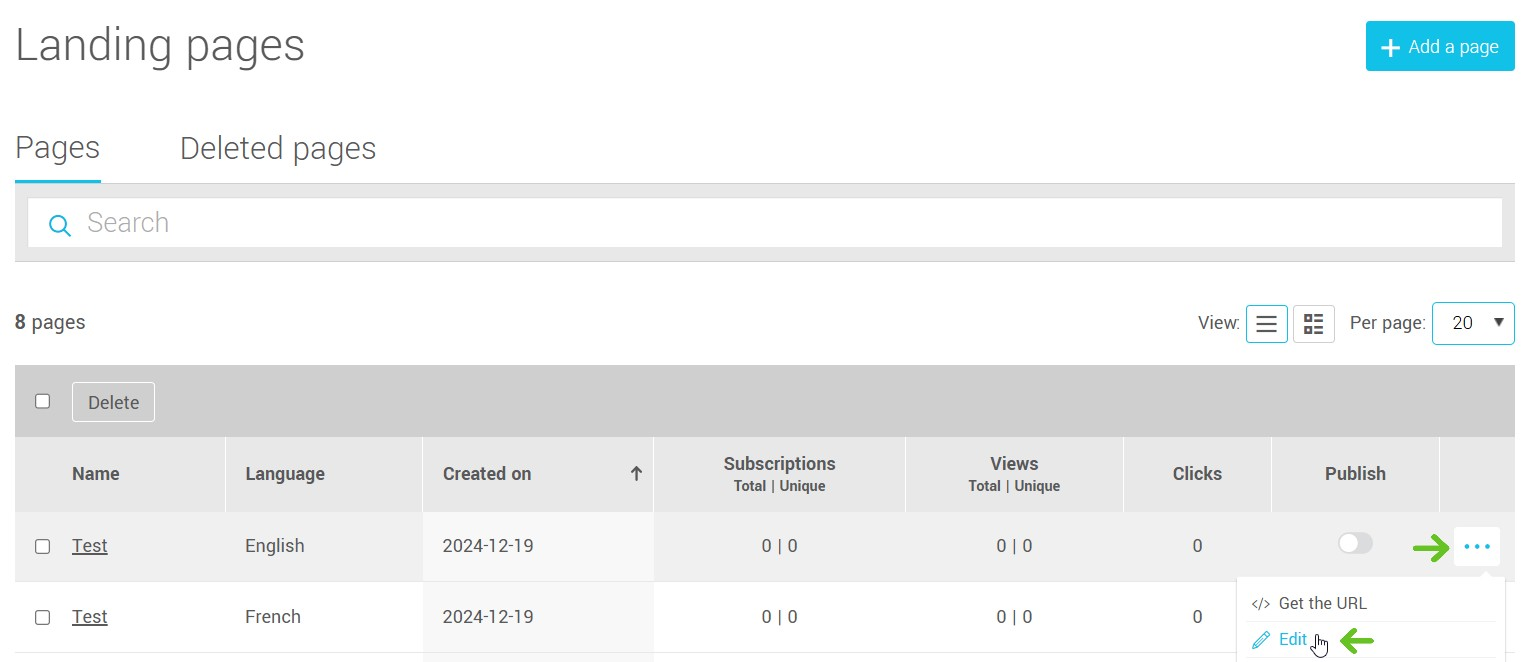The width and height of the screenshot is (1531, 662).
Task: Choose Get the URL menu option
Action: (x=1322, y=604)
